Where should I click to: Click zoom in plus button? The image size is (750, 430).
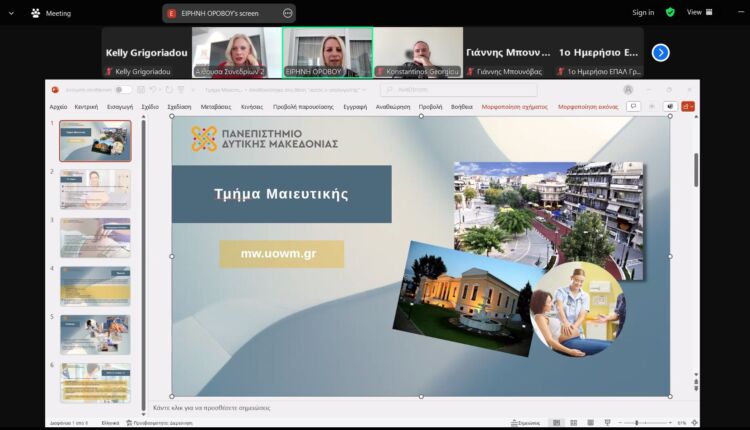pos(670,423)
